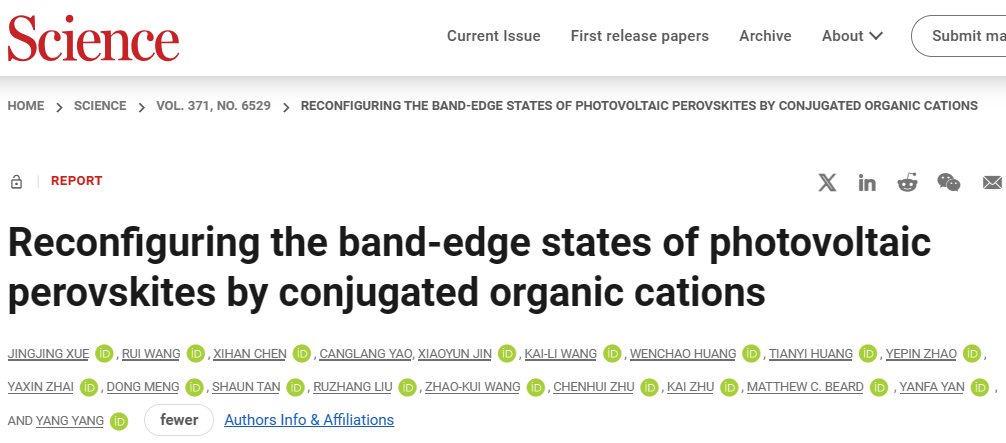Screen dimensions: 1006x443
Task: Share article on LinkedIn
Action: coord(867,182)
